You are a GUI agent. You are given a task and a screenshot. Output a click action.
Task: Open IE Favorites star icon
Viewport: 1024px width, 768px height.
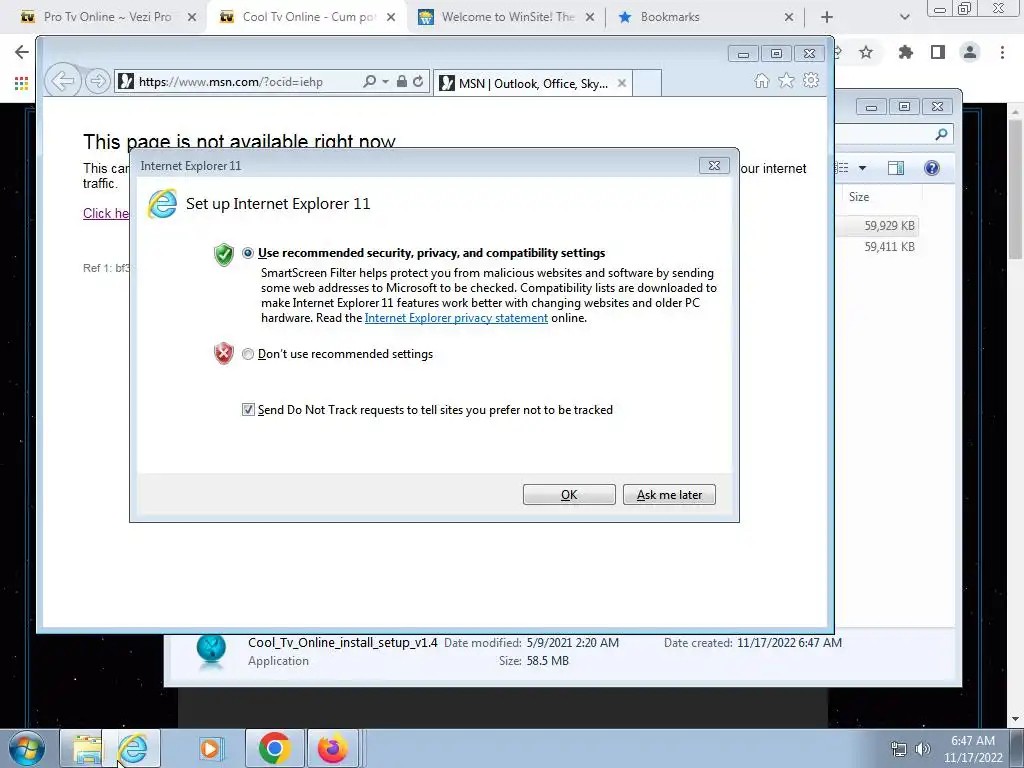786,80
